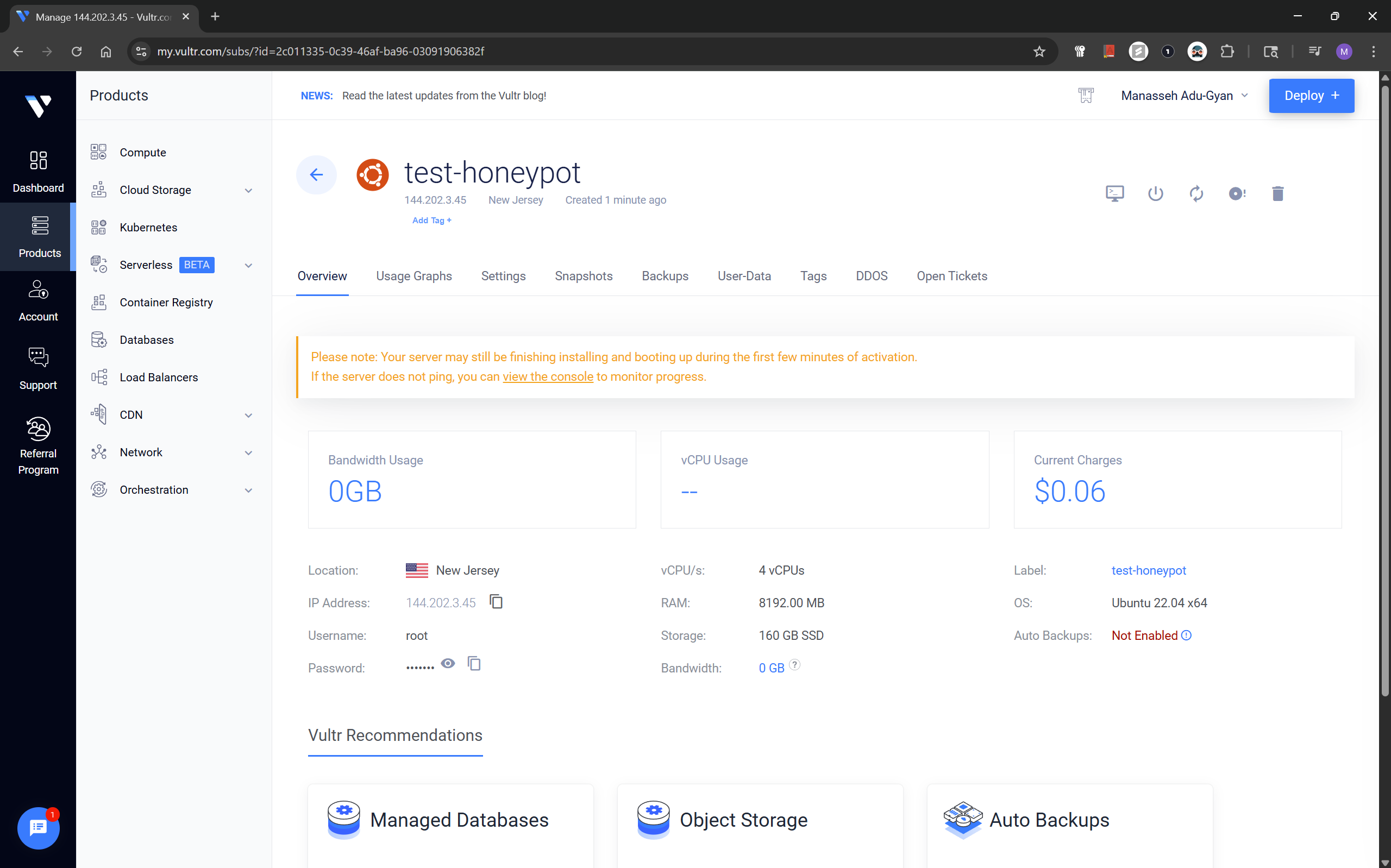This screenshot has height=868, width=1391.
Task: Open Container Registry
Action: pos(166,302)
